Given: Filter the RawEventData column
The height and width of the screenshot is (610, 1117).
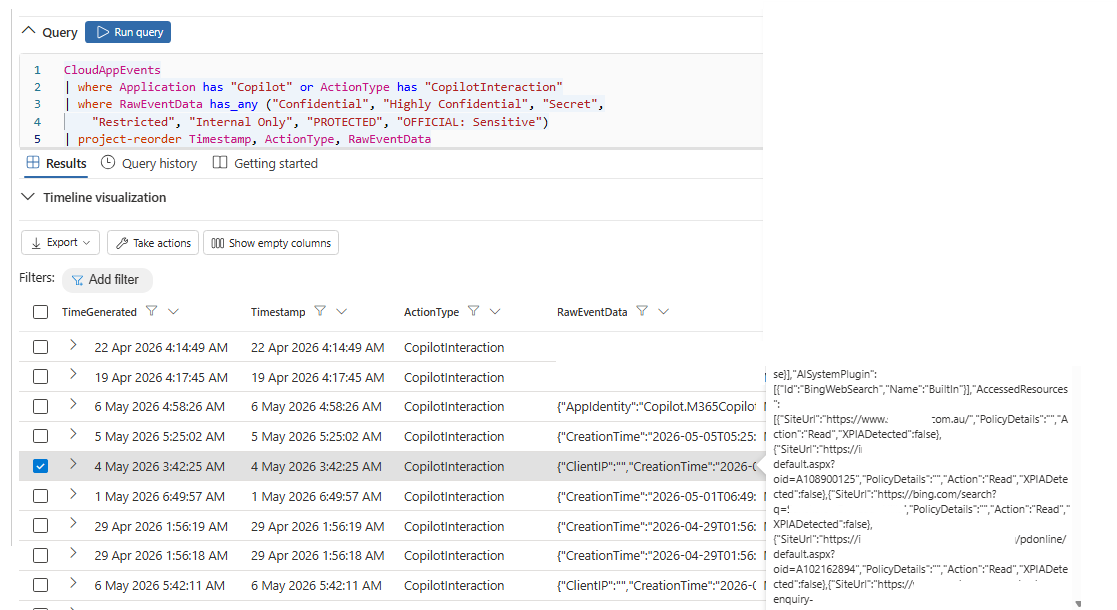Looking at the screenshot, I should coord(642,311).
